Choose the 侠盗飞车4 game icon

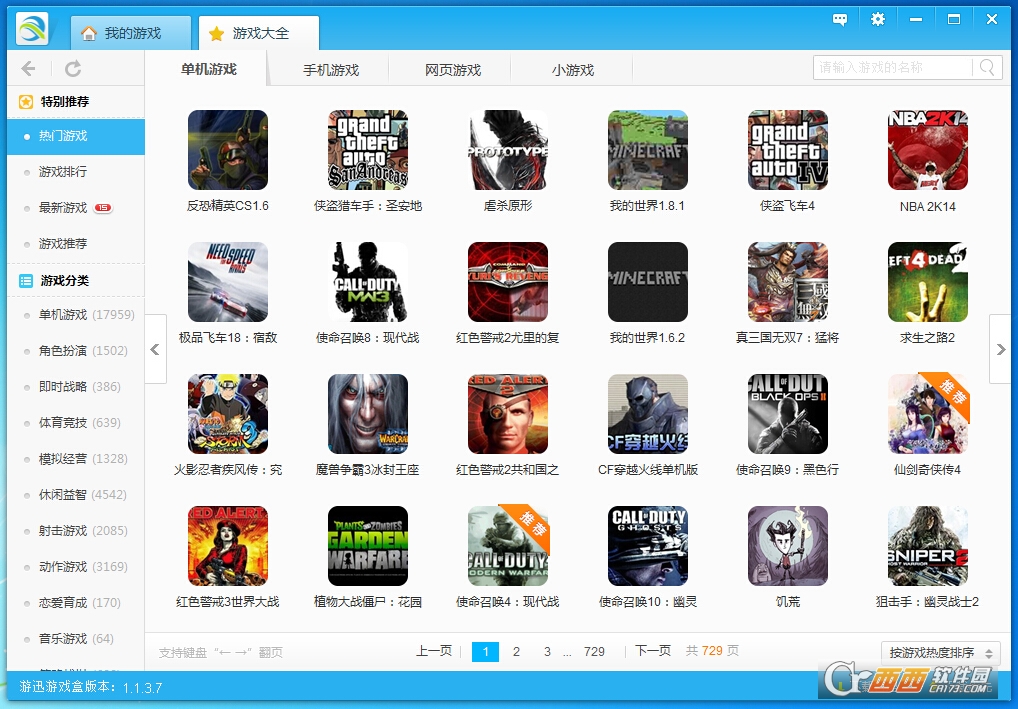click(788, 150)
